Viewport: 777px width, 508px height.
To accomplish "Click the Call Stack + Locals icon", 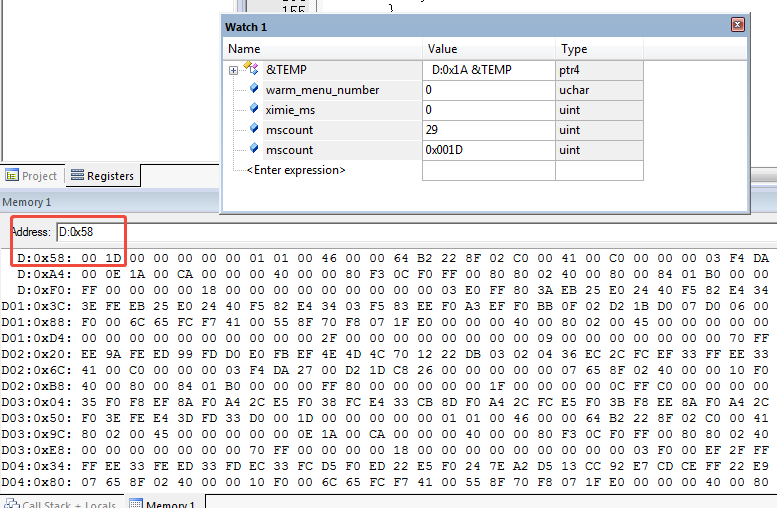I will pyautogui.click(x=11, y=504).
